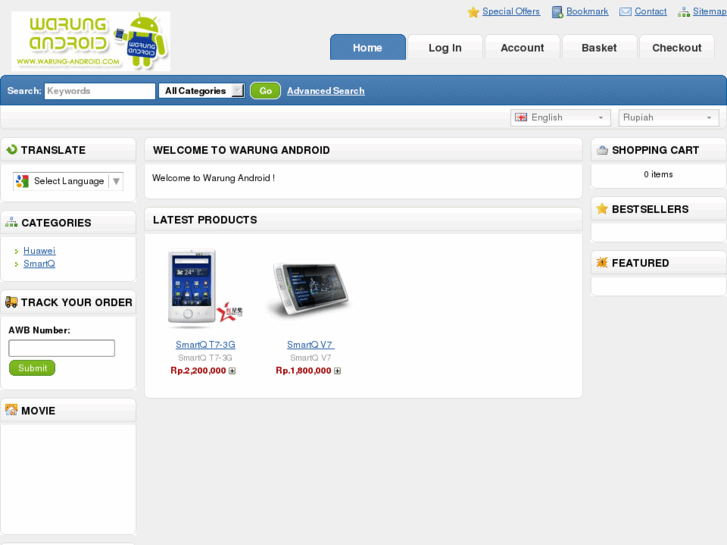Viewport: 727px width, 545px height.
Task: Click the Bookmark icon
Action: (557, 12)
